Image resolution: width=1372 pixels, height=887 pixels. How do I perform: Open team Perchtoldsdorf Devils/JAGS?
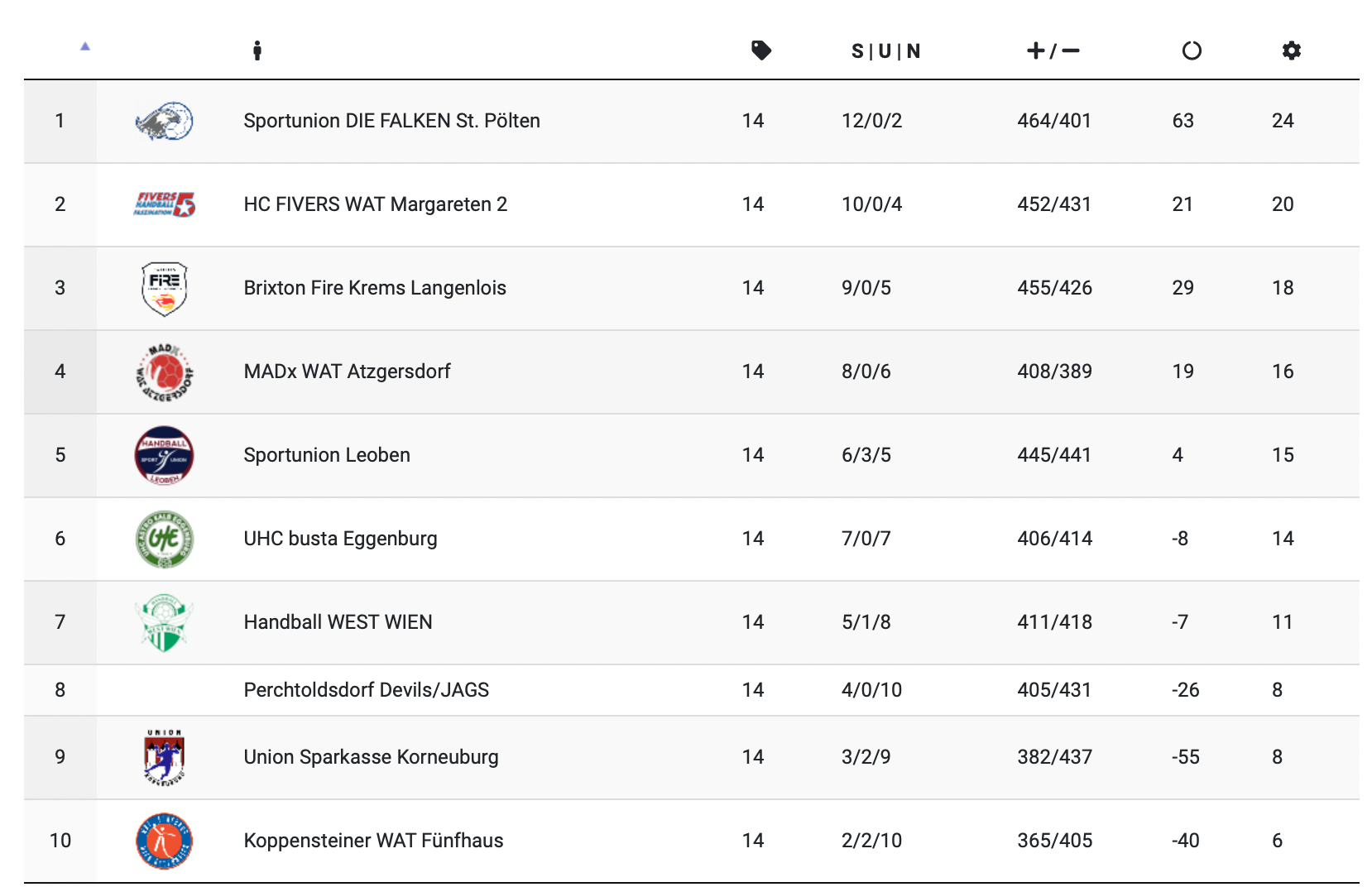click(x=366, y=690)
